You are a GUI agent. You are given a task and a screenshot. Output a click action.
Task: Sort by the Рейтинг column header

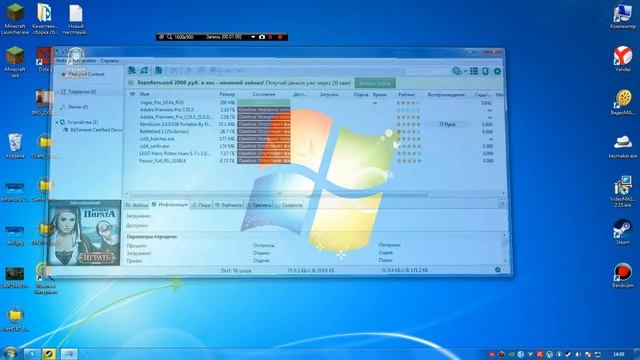click(407, 94)
